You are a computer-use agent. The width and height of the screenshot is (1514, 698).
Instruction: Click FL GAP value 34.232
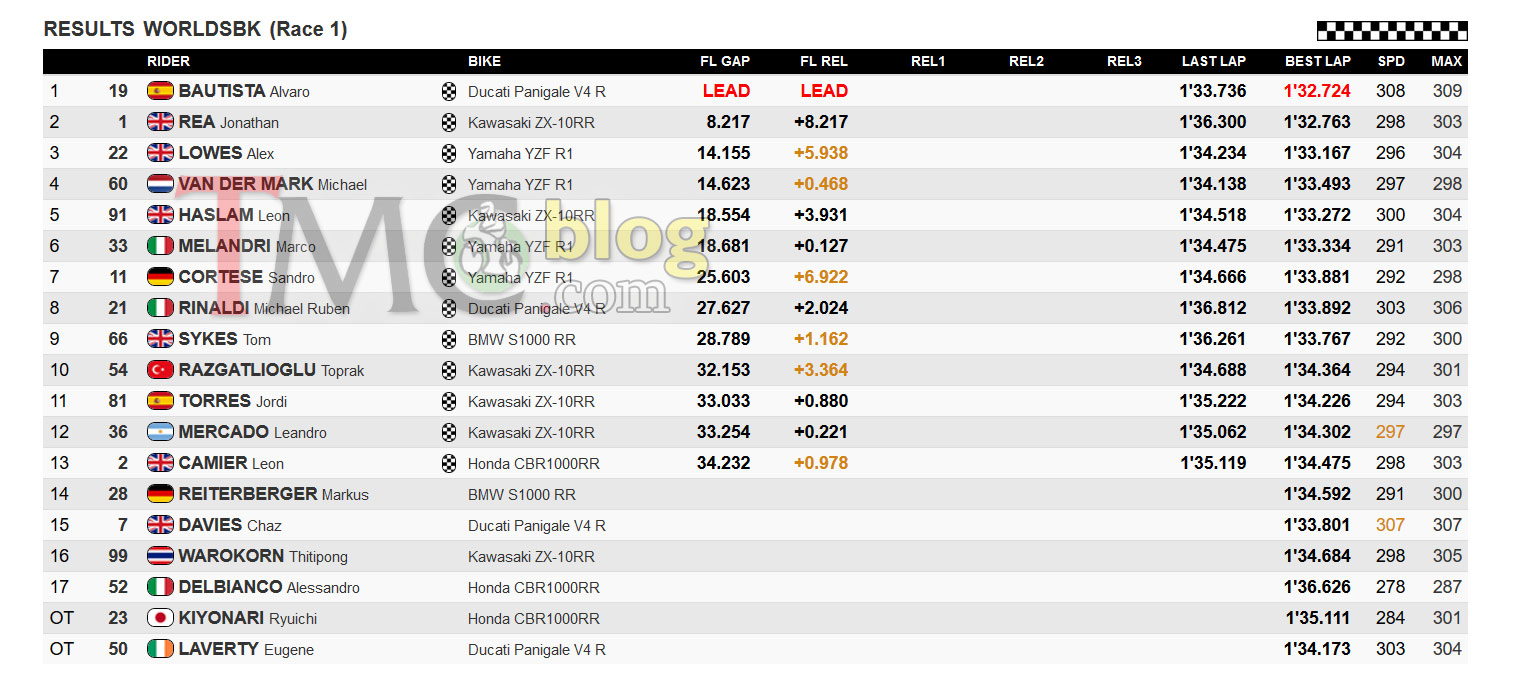pos(723,463)
